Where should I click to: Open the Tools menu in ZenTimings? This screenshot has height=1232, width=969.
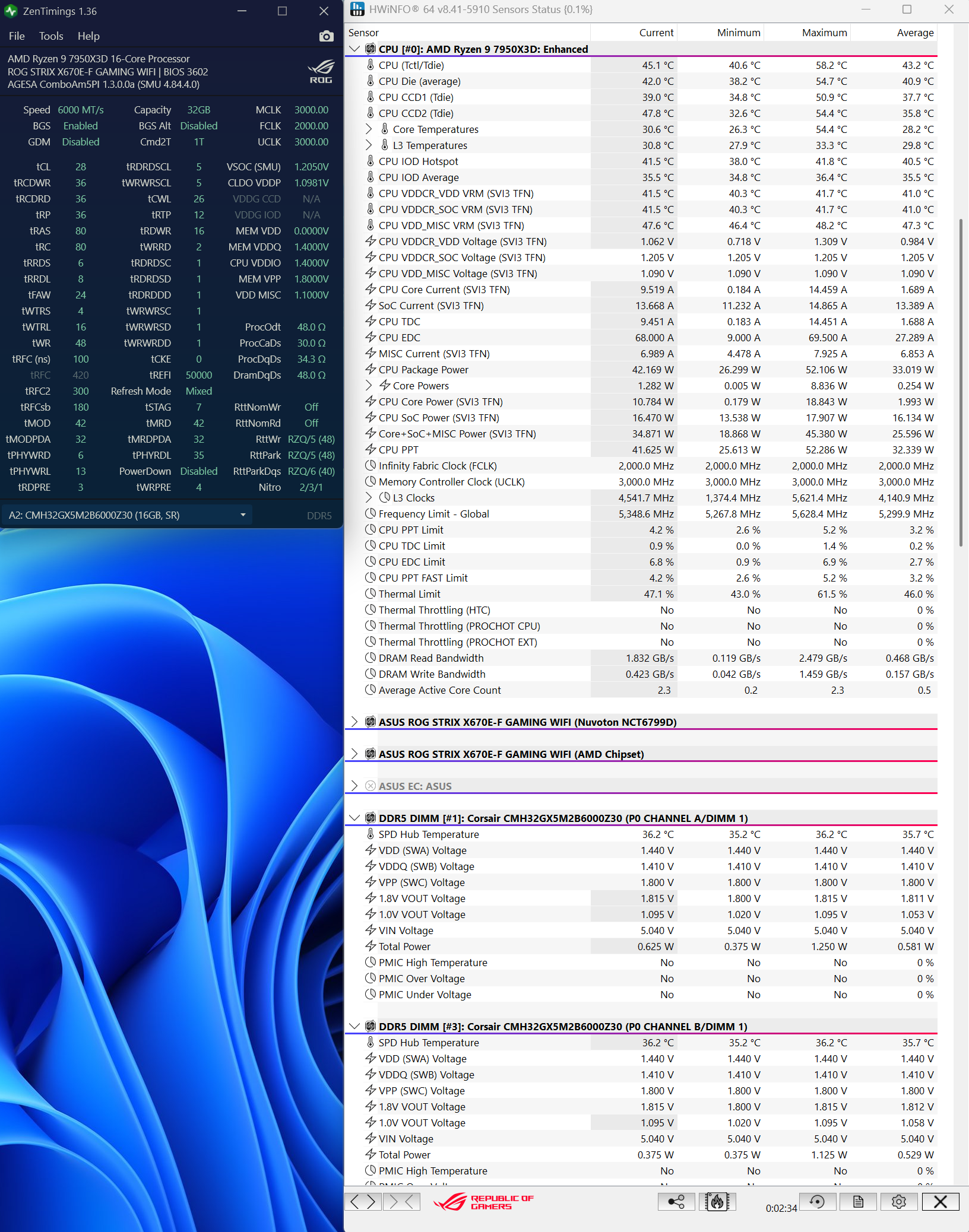click(51, 36)
